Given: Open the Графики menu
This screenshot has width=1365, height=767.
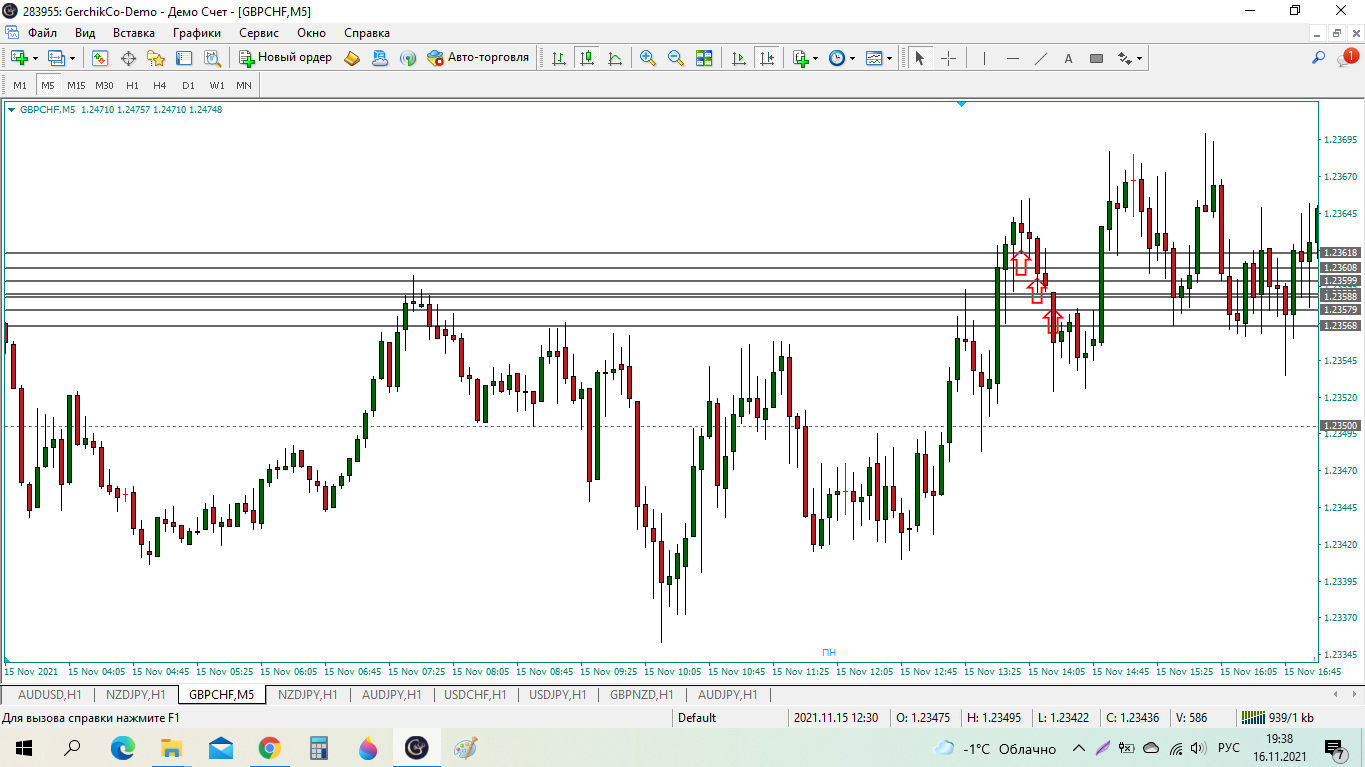Looking at the screenshot, I should pos(196,33).
